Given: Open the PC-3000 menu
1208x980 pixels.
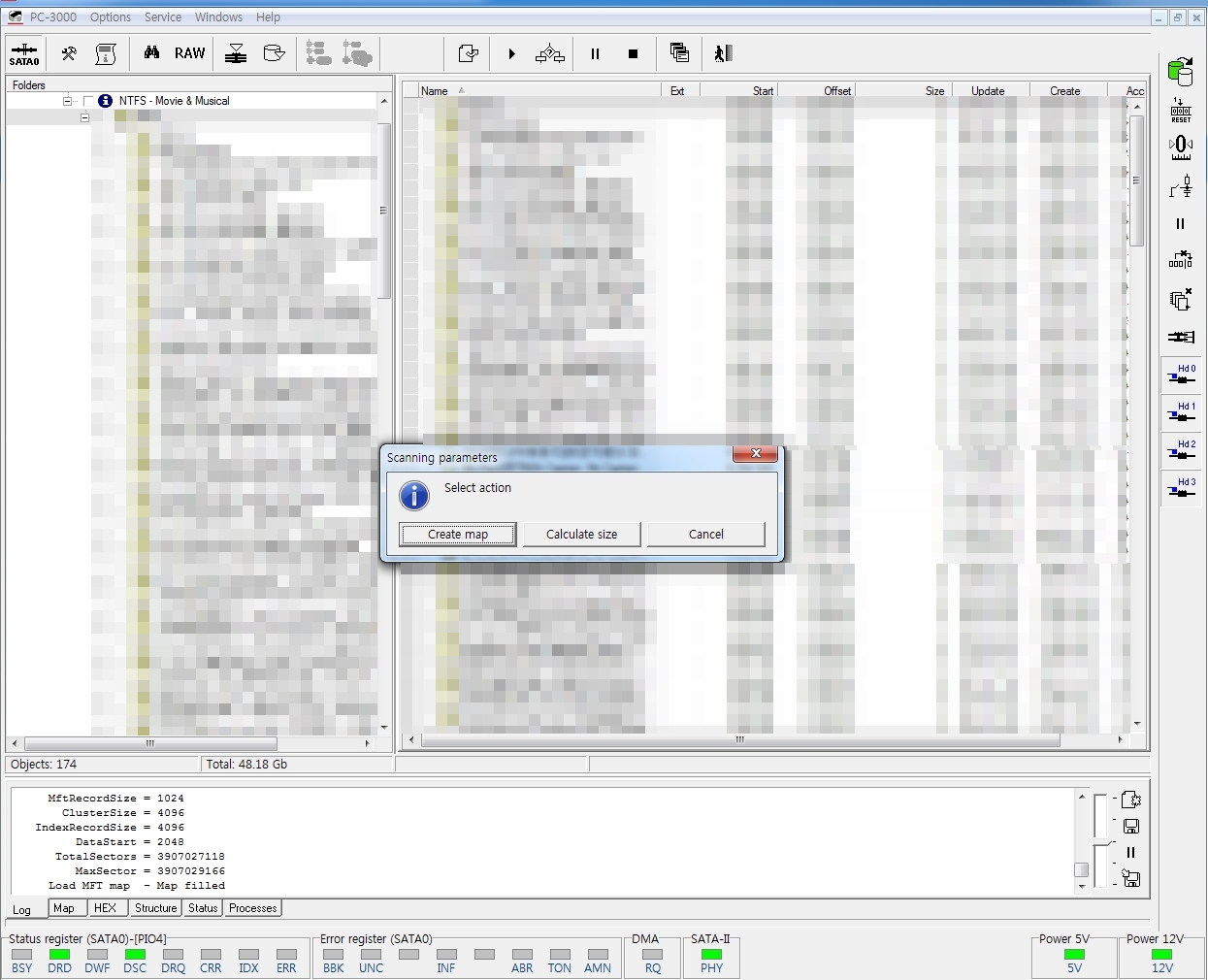Looking at the screenshot, I should [53, 16].
